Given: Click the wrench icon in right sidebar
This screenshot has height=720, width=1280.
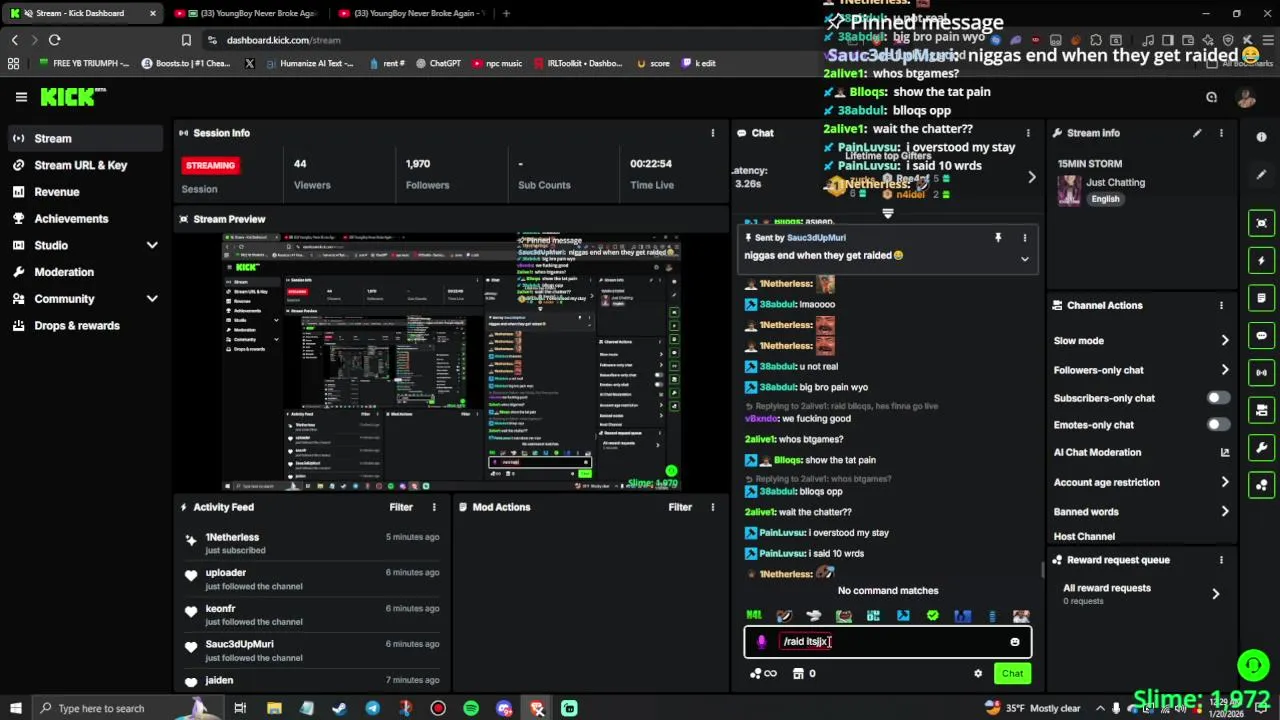Looking at the screenshot, I should 1261,447.
